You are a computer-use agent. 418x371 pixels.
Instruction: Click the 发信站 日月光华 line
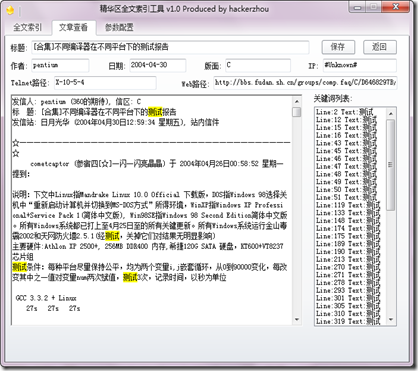click(x=116, y=122)
